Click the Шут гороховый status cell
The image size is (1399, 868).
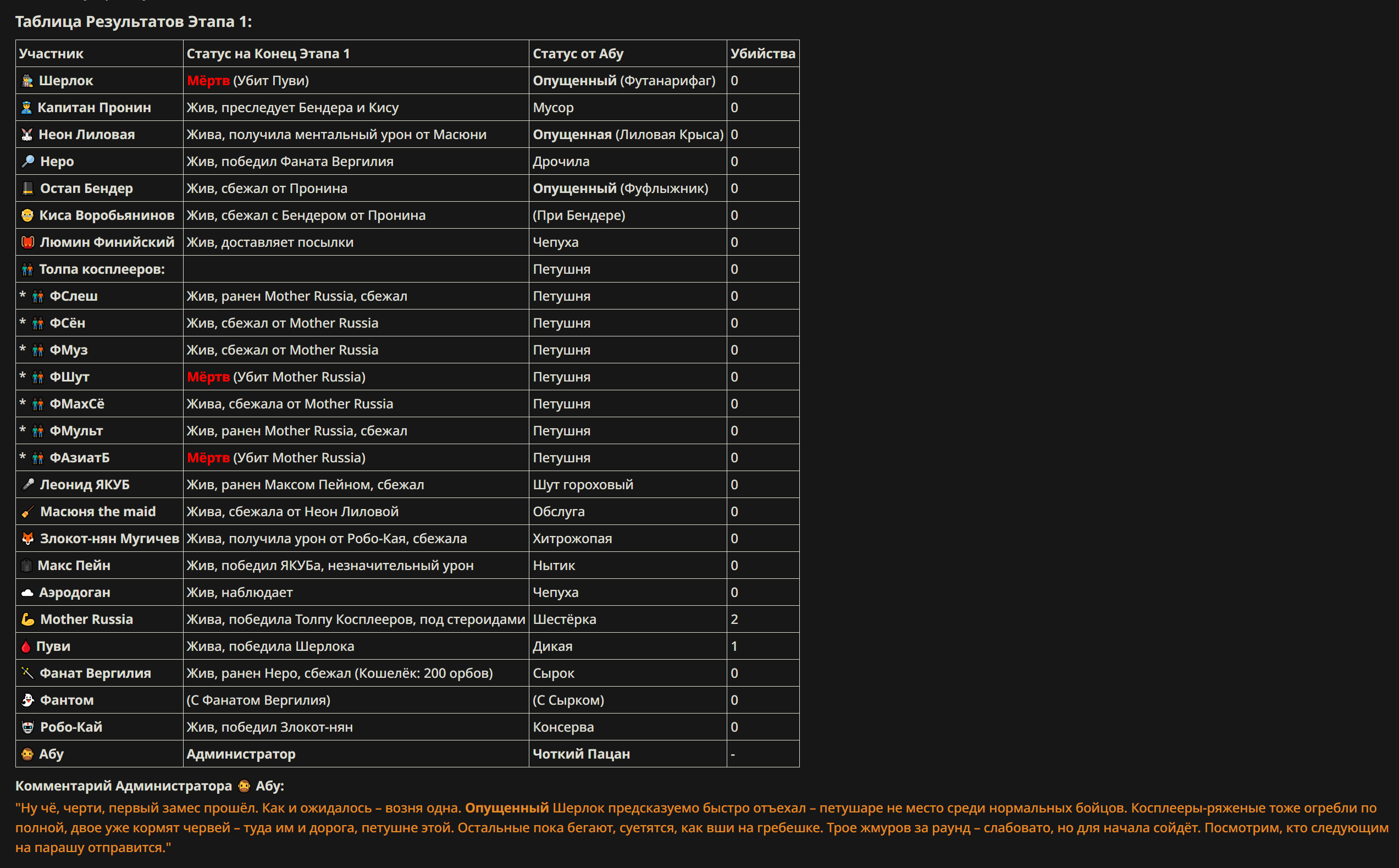(627, 485)
